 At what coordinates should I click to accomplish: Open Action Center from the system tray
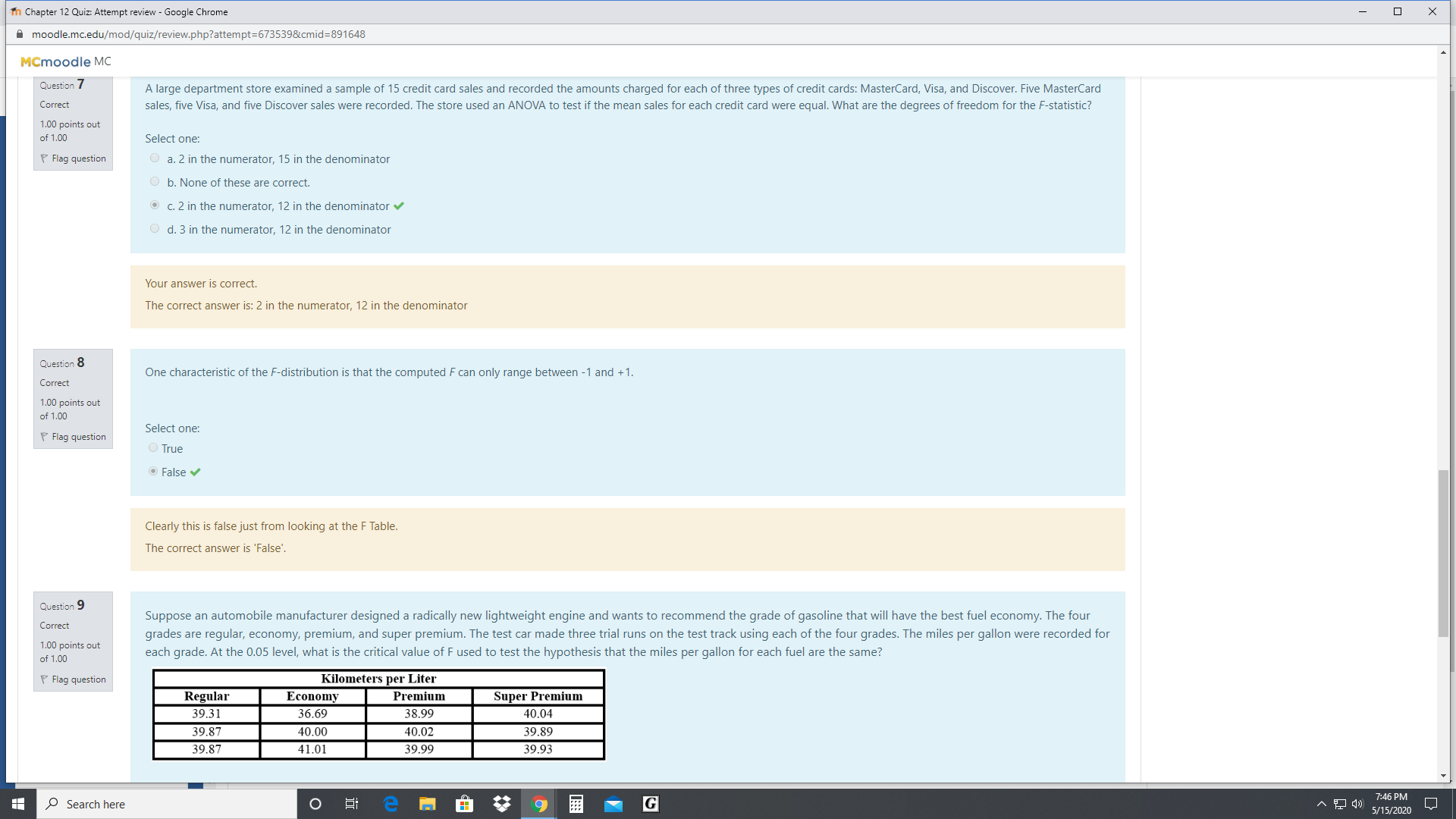(x=1432, y=803)
